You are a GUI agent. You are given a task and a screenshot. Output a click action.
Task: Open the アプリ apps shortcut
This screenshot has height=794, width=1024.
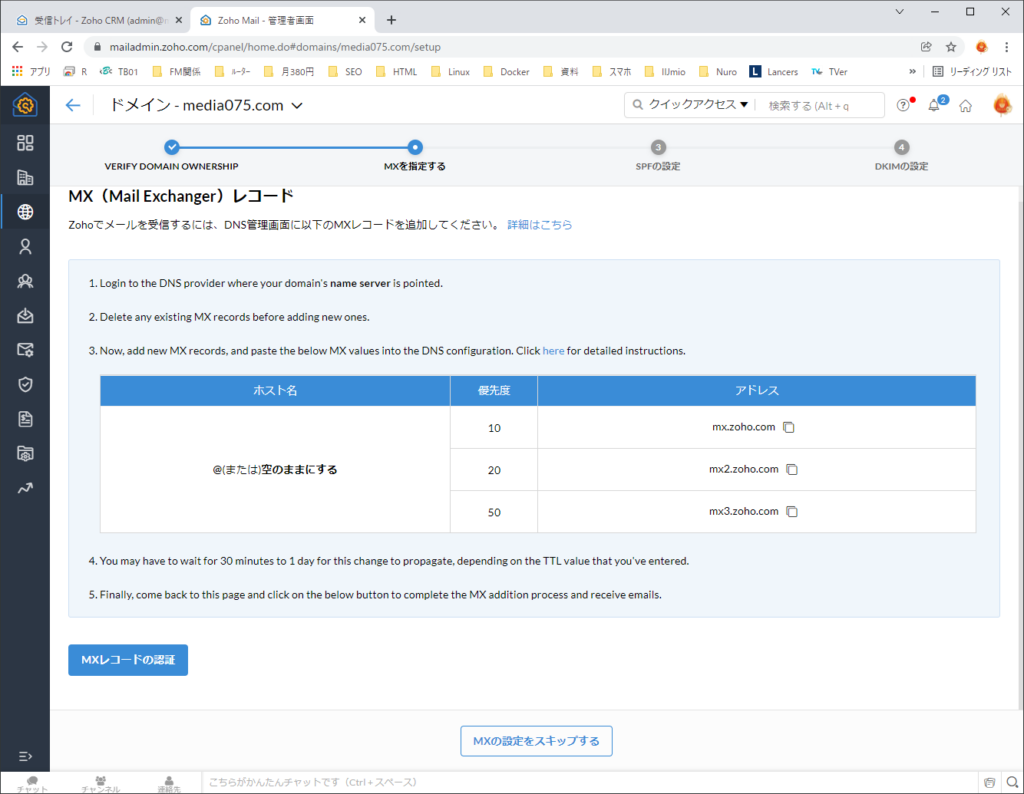tap(31, 72)
